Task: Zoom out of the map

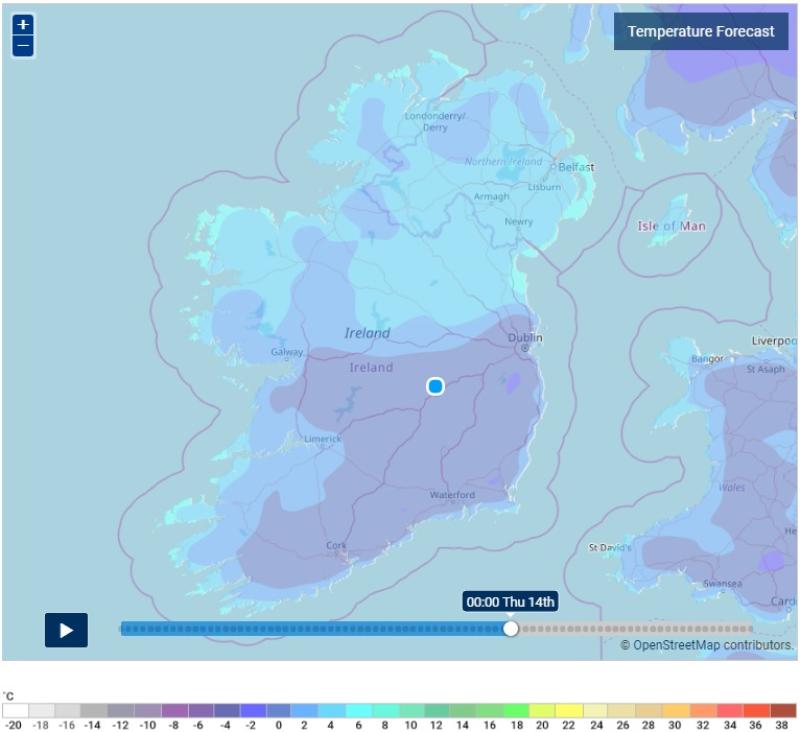Action: click(24, 46)
